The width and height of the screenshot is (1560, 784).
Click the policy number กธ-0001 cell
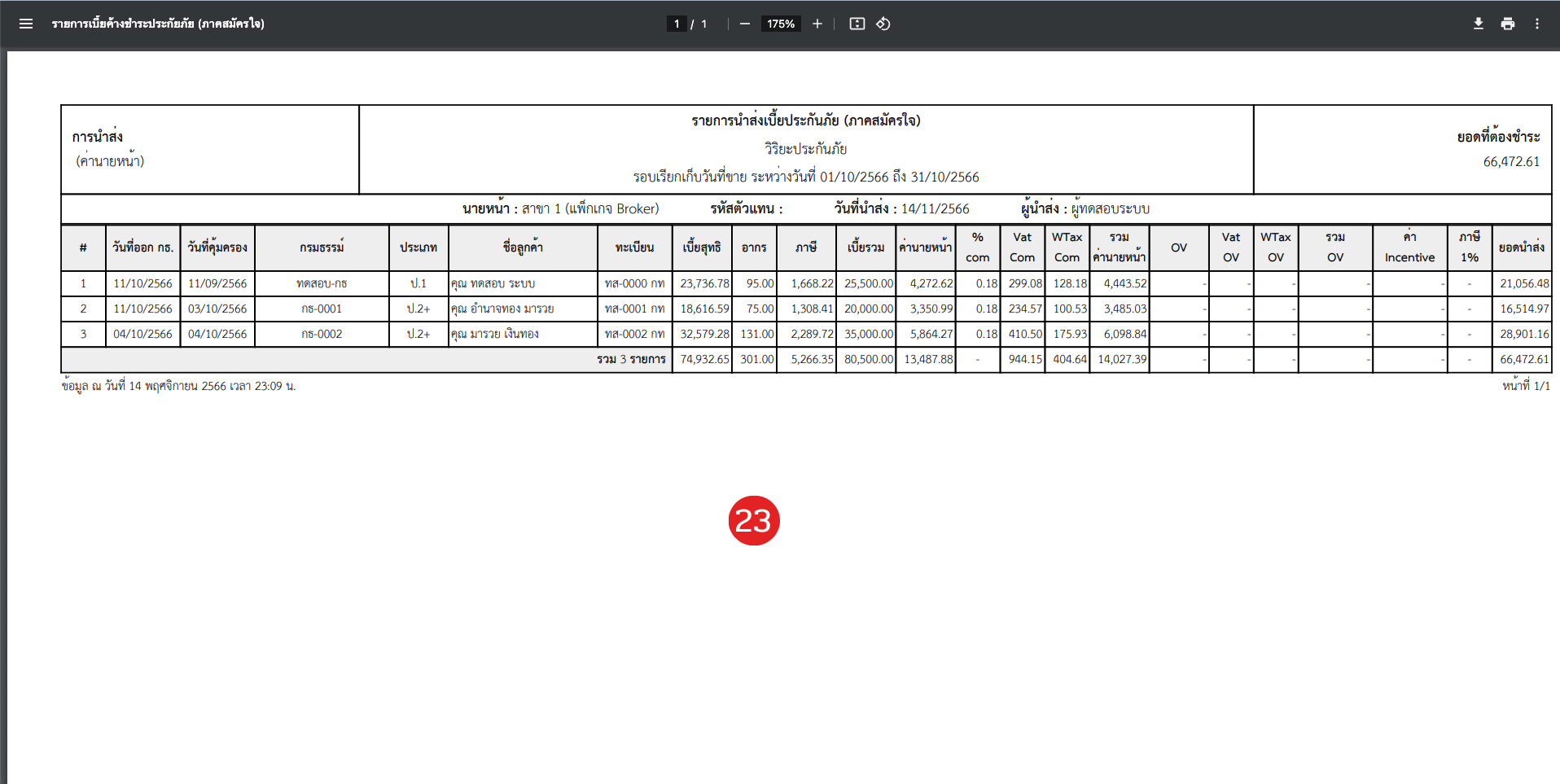322,309
